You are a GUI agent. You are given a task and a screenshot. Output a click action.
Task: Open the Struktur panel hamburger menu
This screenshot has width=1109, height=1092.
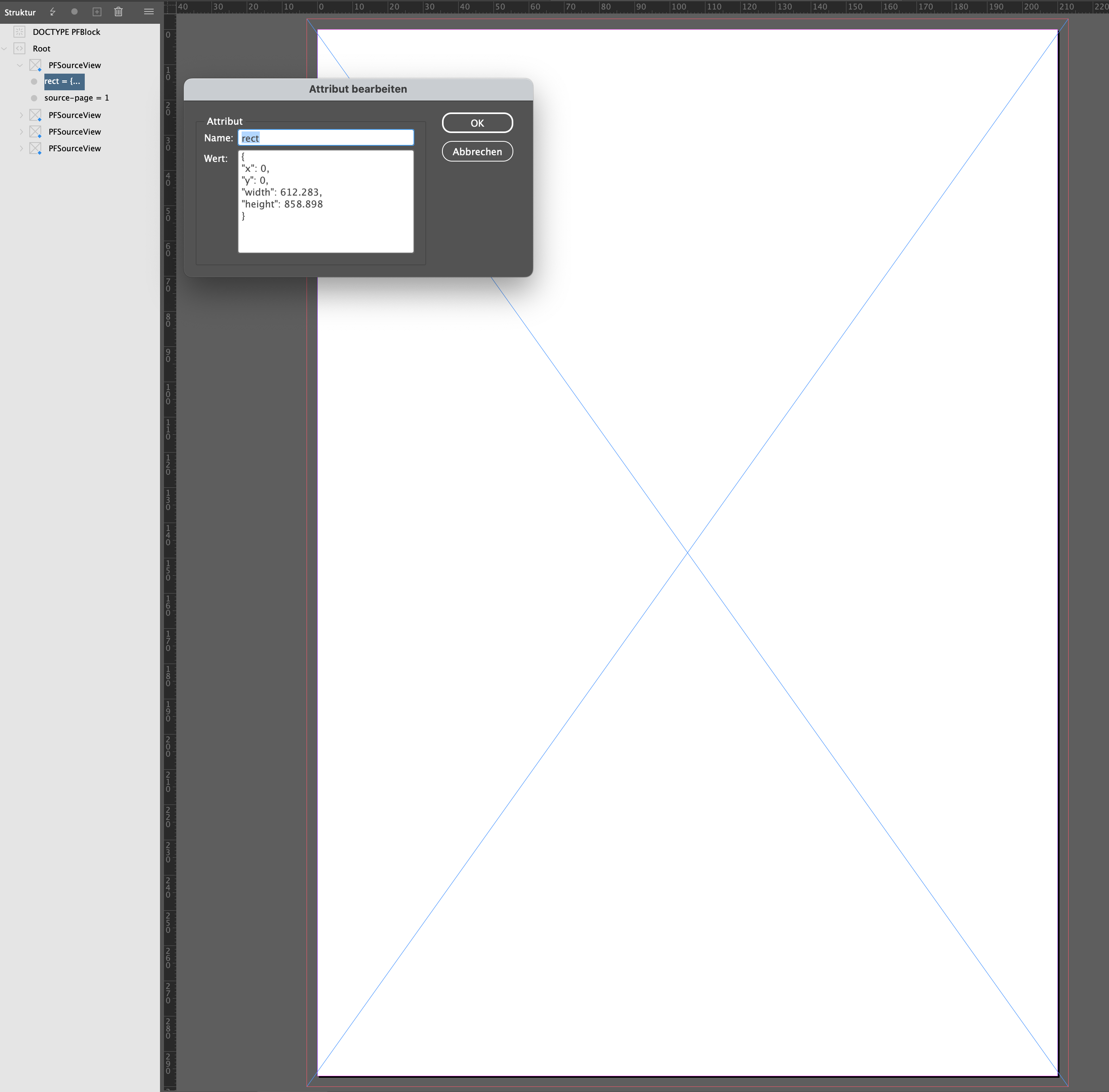point(149,11)
